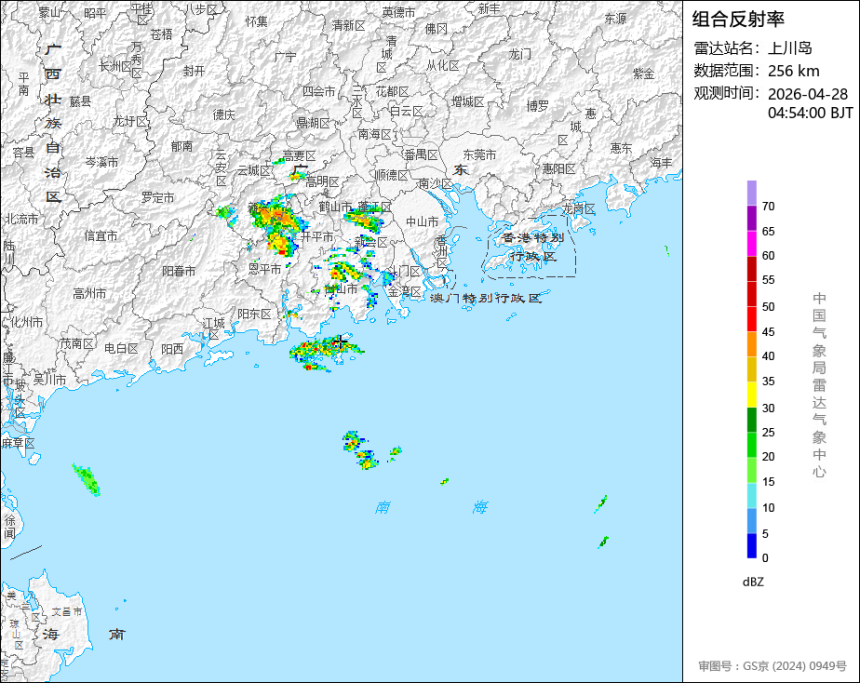Click the 罗定市 map label
This screenshot has width=860, height=683.
pos(158,197)
